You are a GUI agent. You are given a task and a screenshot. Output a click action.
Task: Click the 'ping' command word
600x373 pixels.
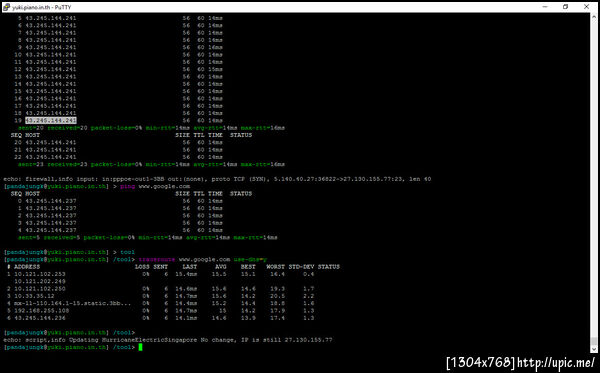pyautogui.click(x=127, y=186)
